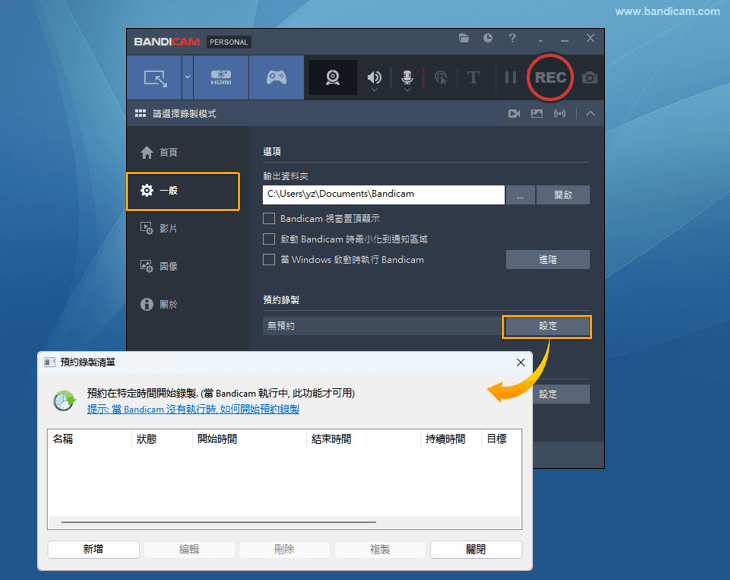Screen dimensions: 730x580
Task: Click the 無預約 schedule status field
Action: (x=383, y=326)
